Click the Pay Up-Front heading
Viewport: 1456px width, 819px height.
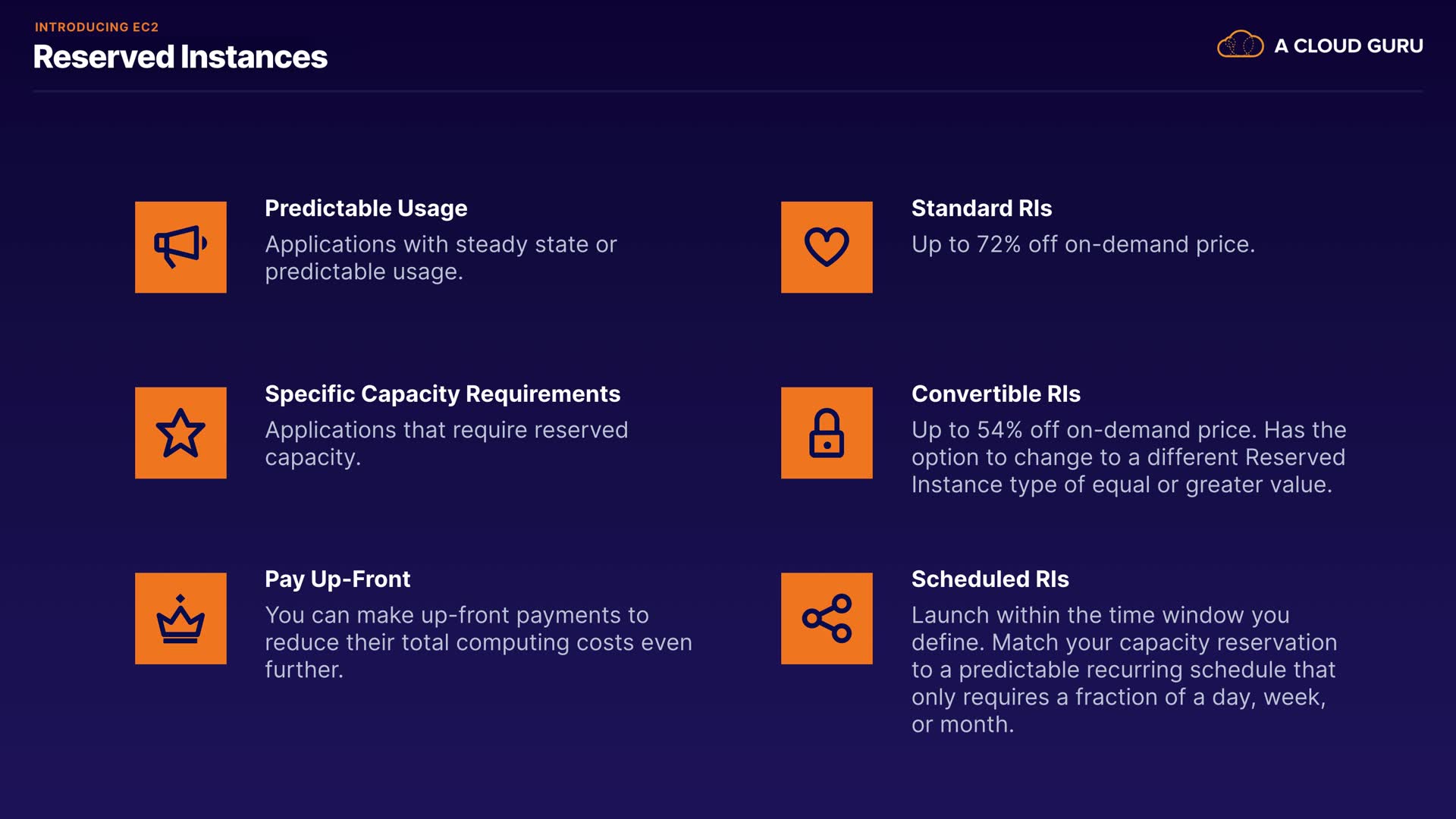[337, 579]
